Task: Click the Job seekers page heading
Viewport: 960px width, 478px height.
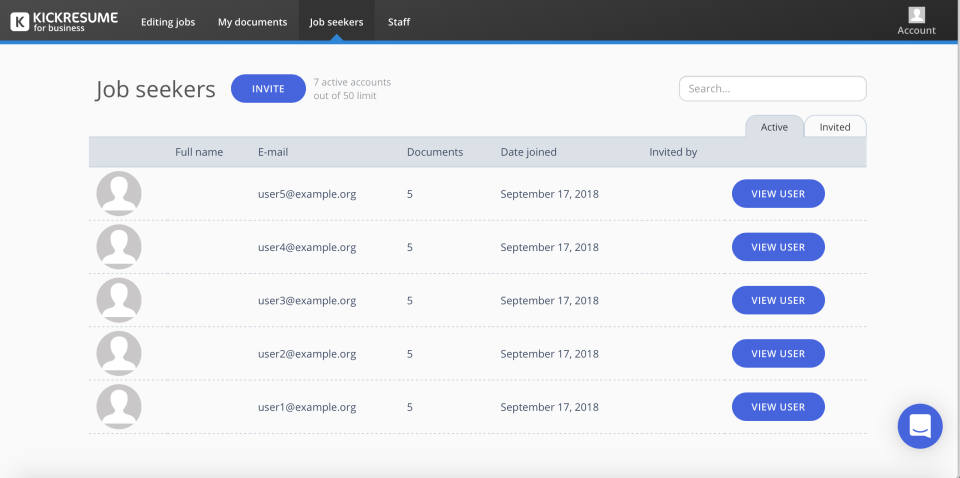Action: click(156, 89)
